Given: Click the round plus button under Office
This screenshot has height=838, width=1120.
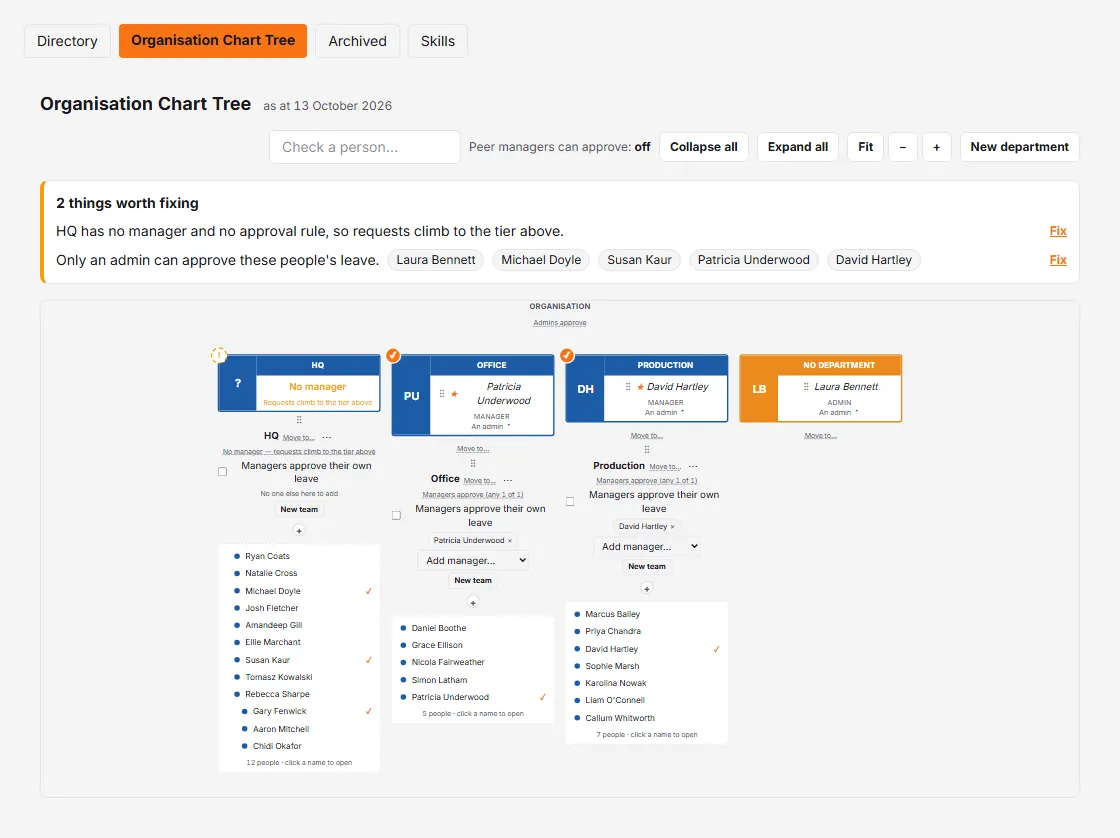Looking at the screenshot, I should [473, 602].
